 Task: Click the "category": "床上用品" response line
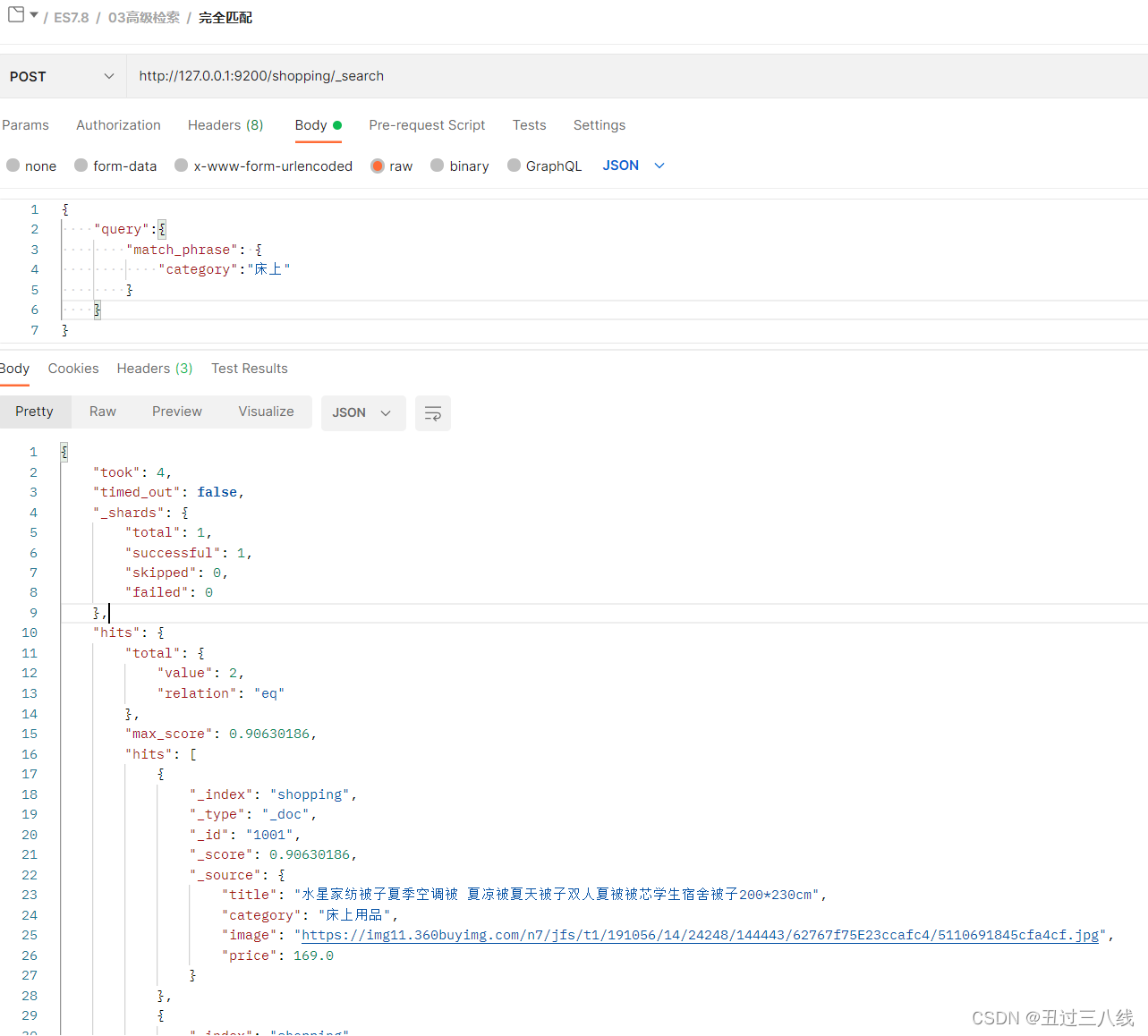[310, 915]
